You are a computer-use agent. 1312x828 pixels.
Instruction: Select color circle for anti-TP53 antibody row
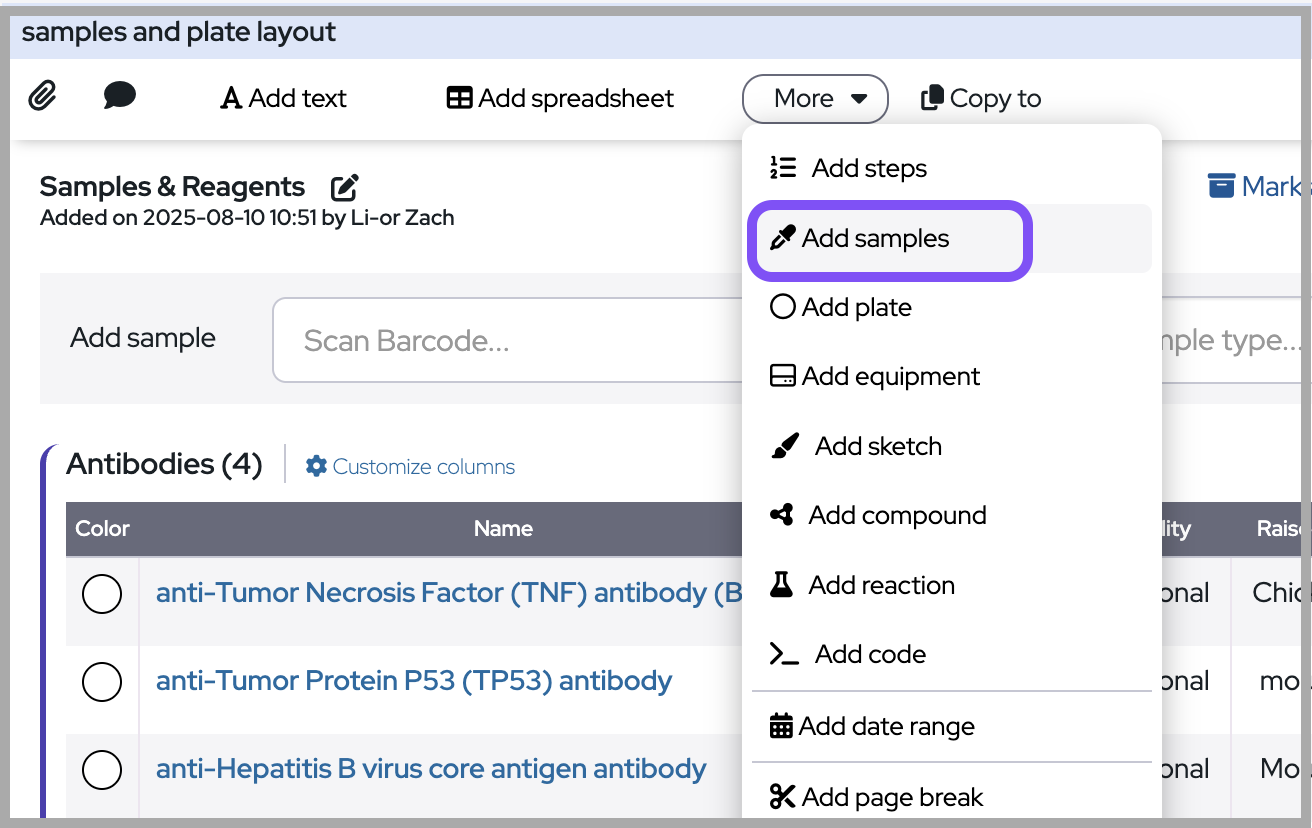[x=102, y=682]
